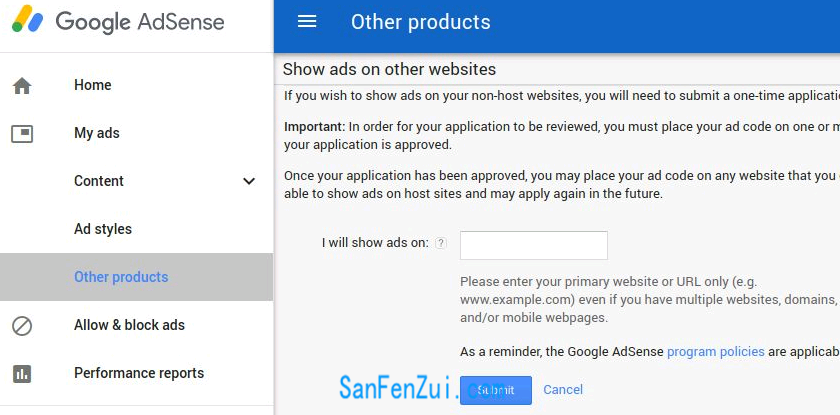840x415 pixels.
Task: Click the Other products header title
Action: 421,22
